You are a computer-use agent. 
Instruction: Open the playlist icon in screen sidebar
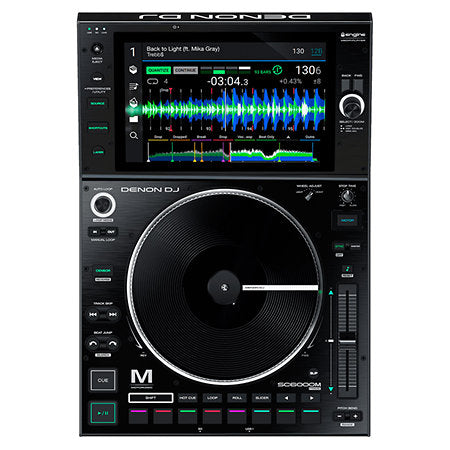[x=133, y=87]
